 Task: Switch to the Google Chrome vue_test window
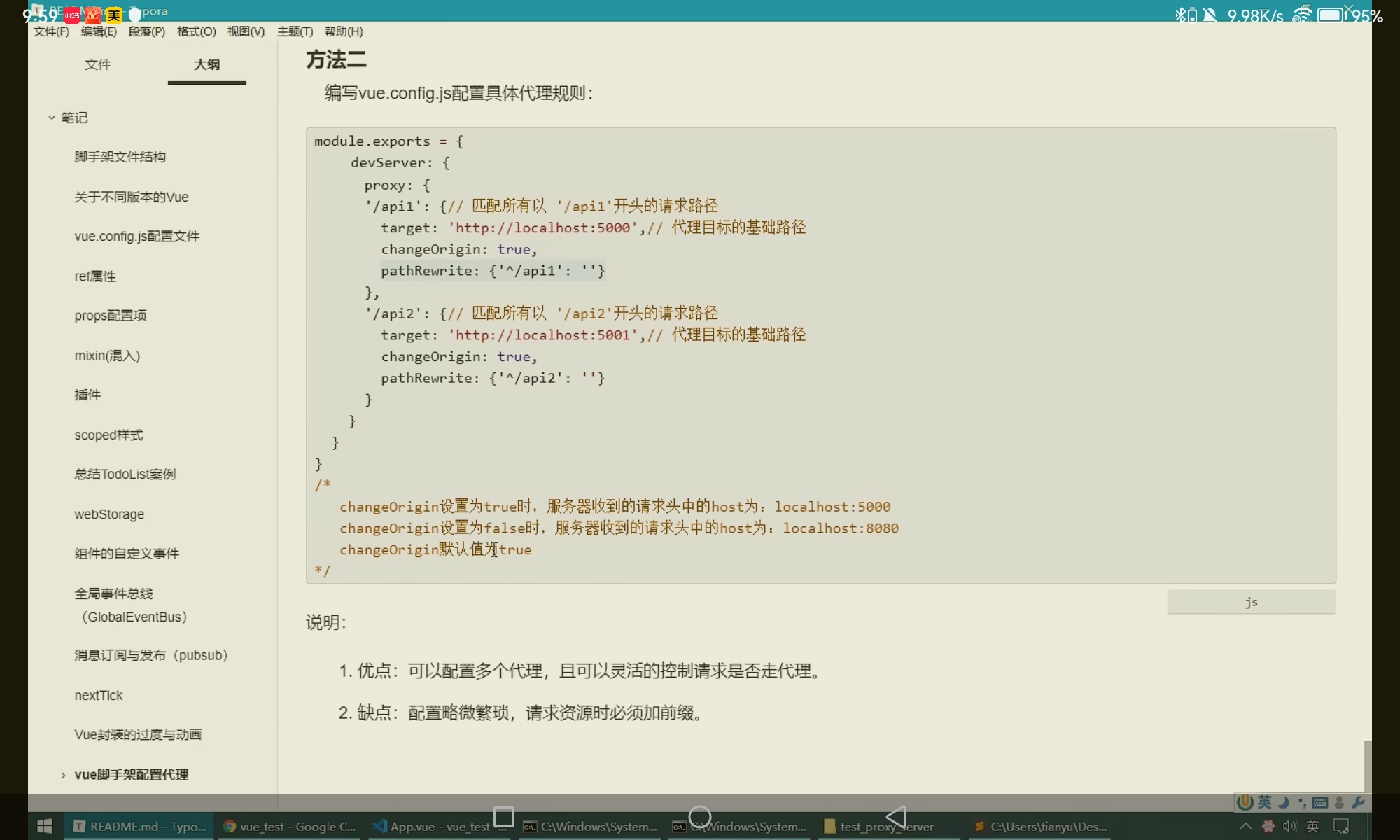289,827
